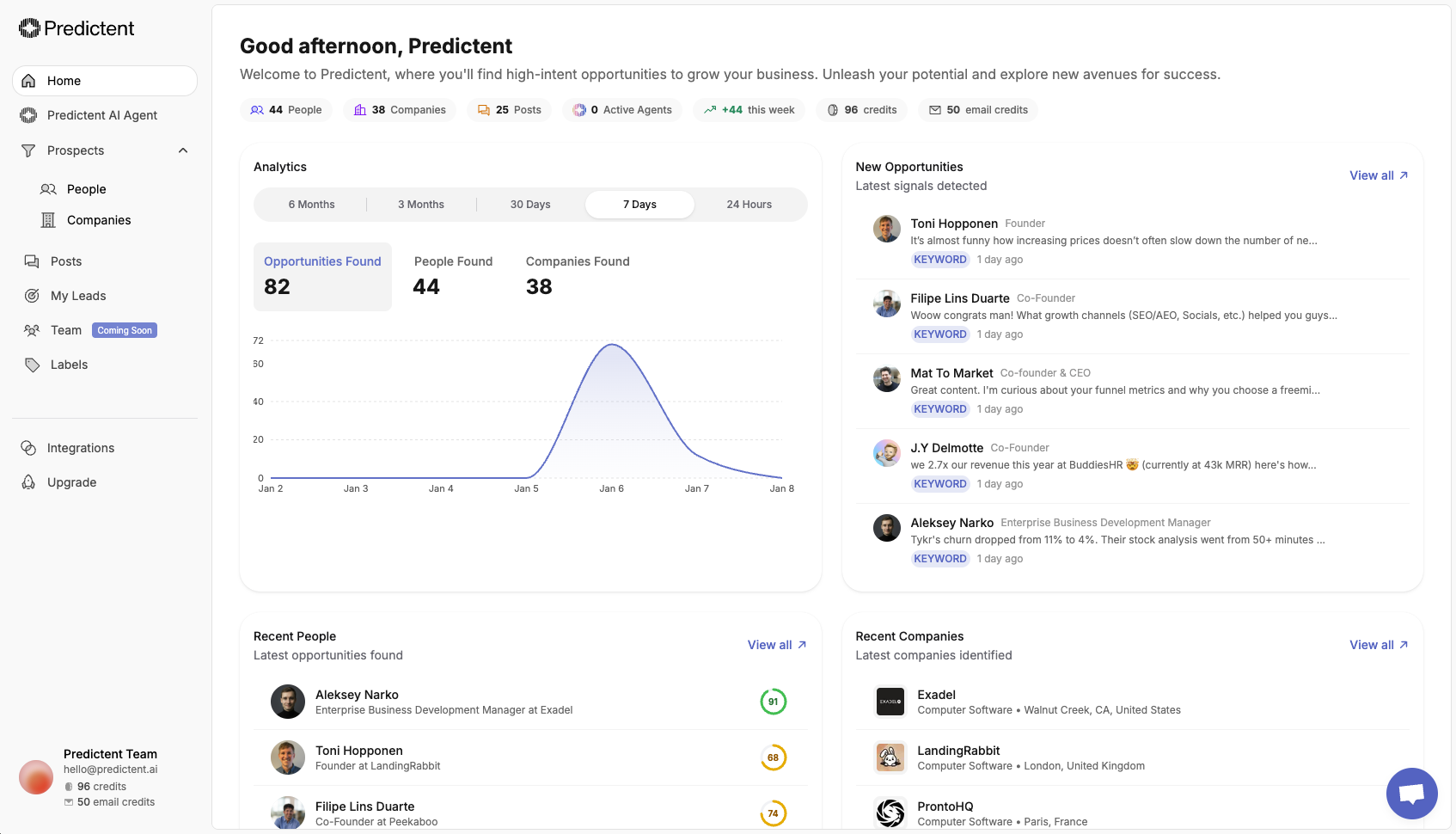
Task: Select Home in the sidebar
Action: tap(64, 80)
